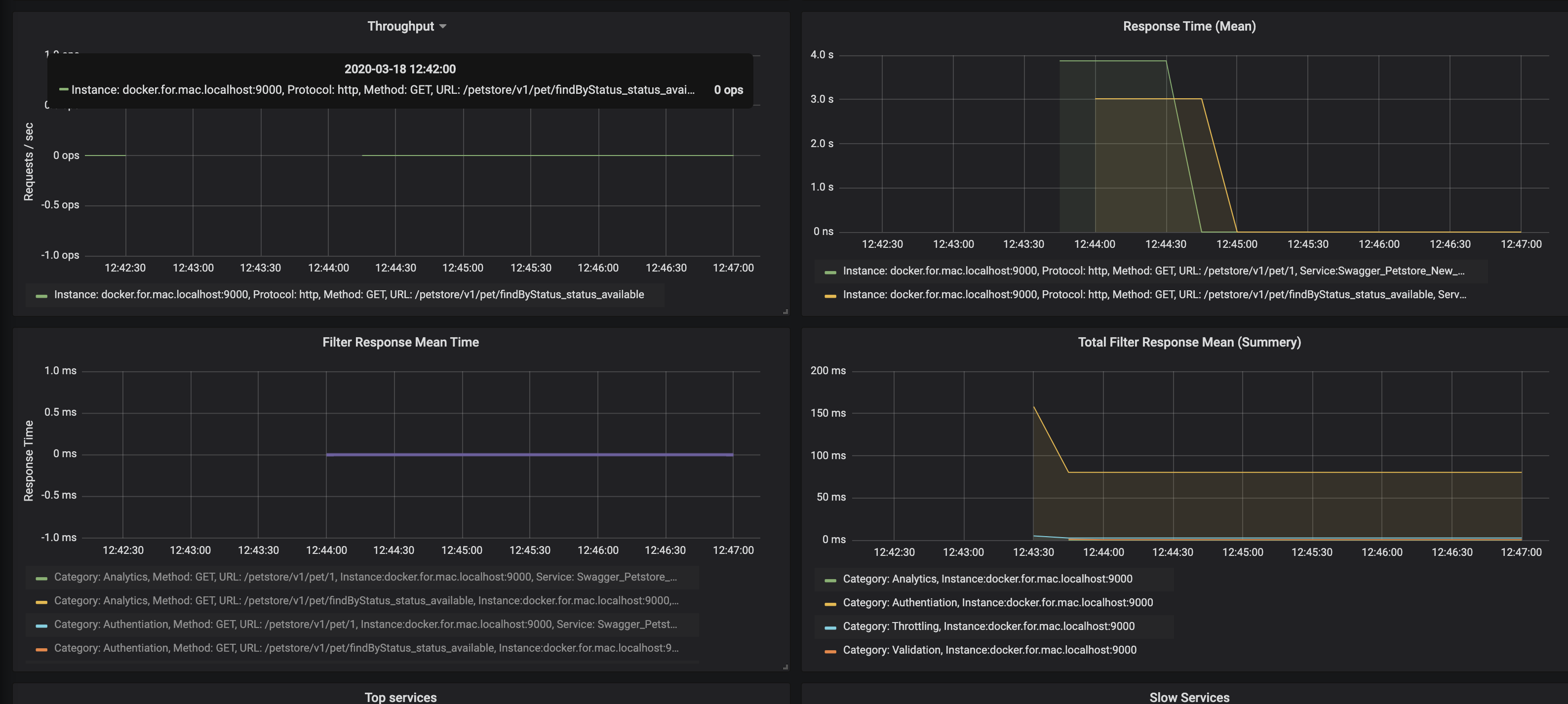Click the green Throughput legend color swatch

[x=41, y=296]
